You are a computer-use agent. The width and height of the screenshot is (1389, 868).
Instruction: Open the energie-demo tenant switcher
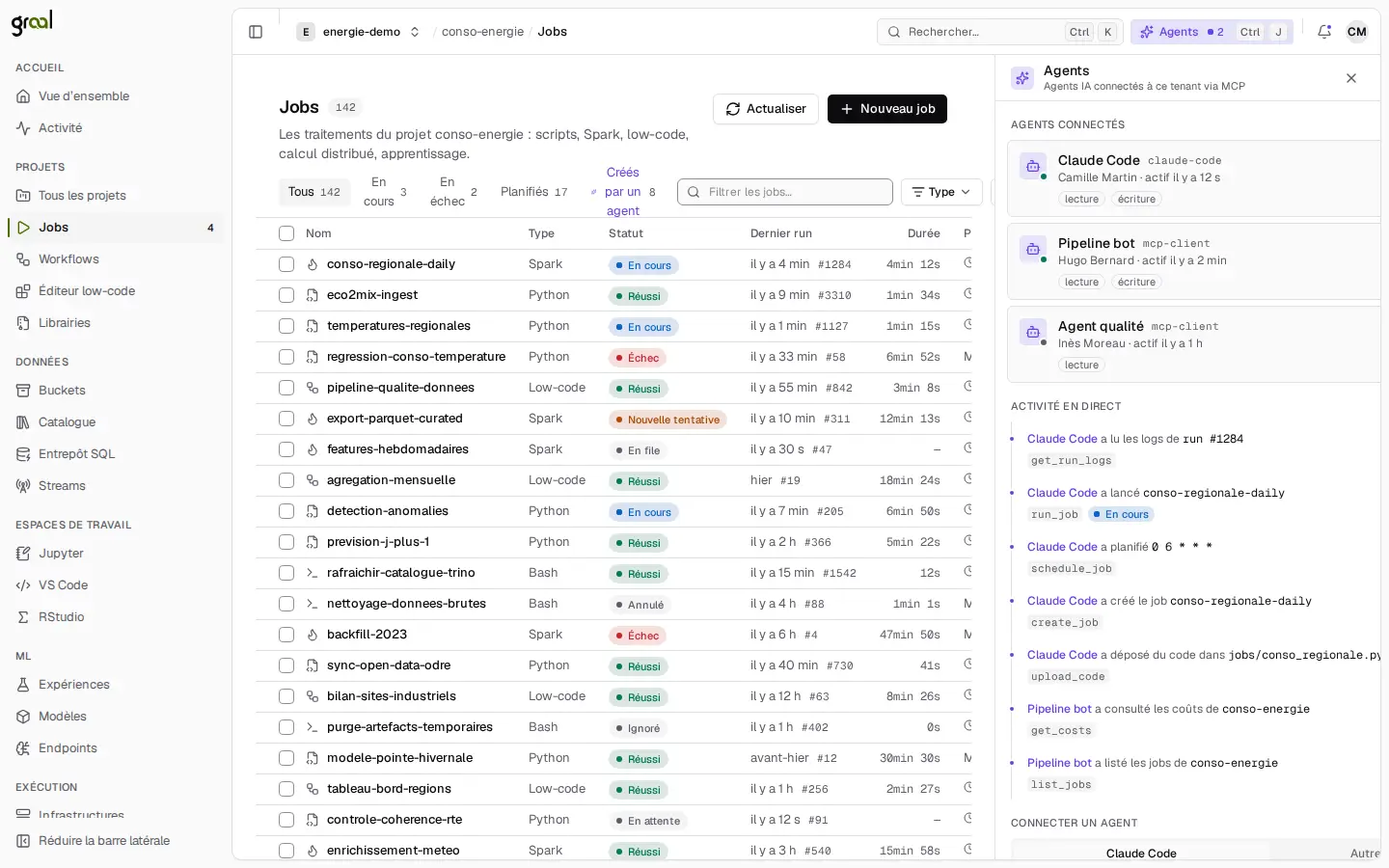[x=359, y=32]
